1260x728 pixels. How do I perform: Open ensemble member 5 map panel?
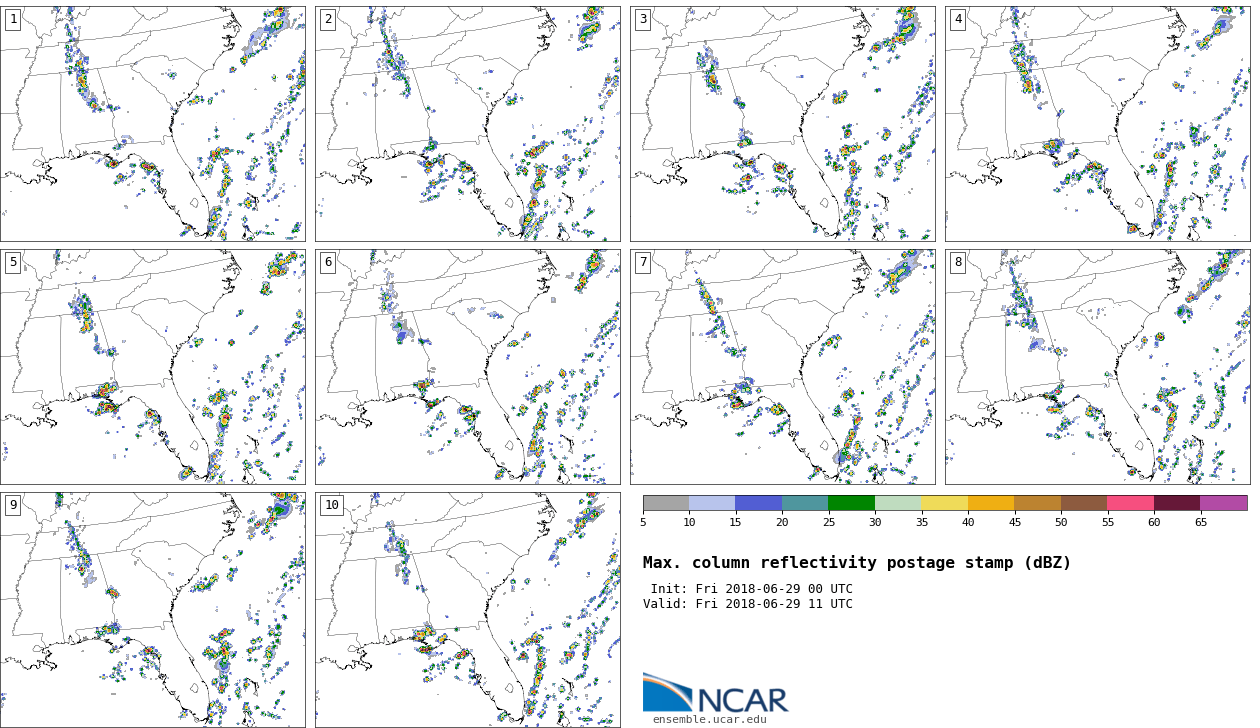click(152, 366)
